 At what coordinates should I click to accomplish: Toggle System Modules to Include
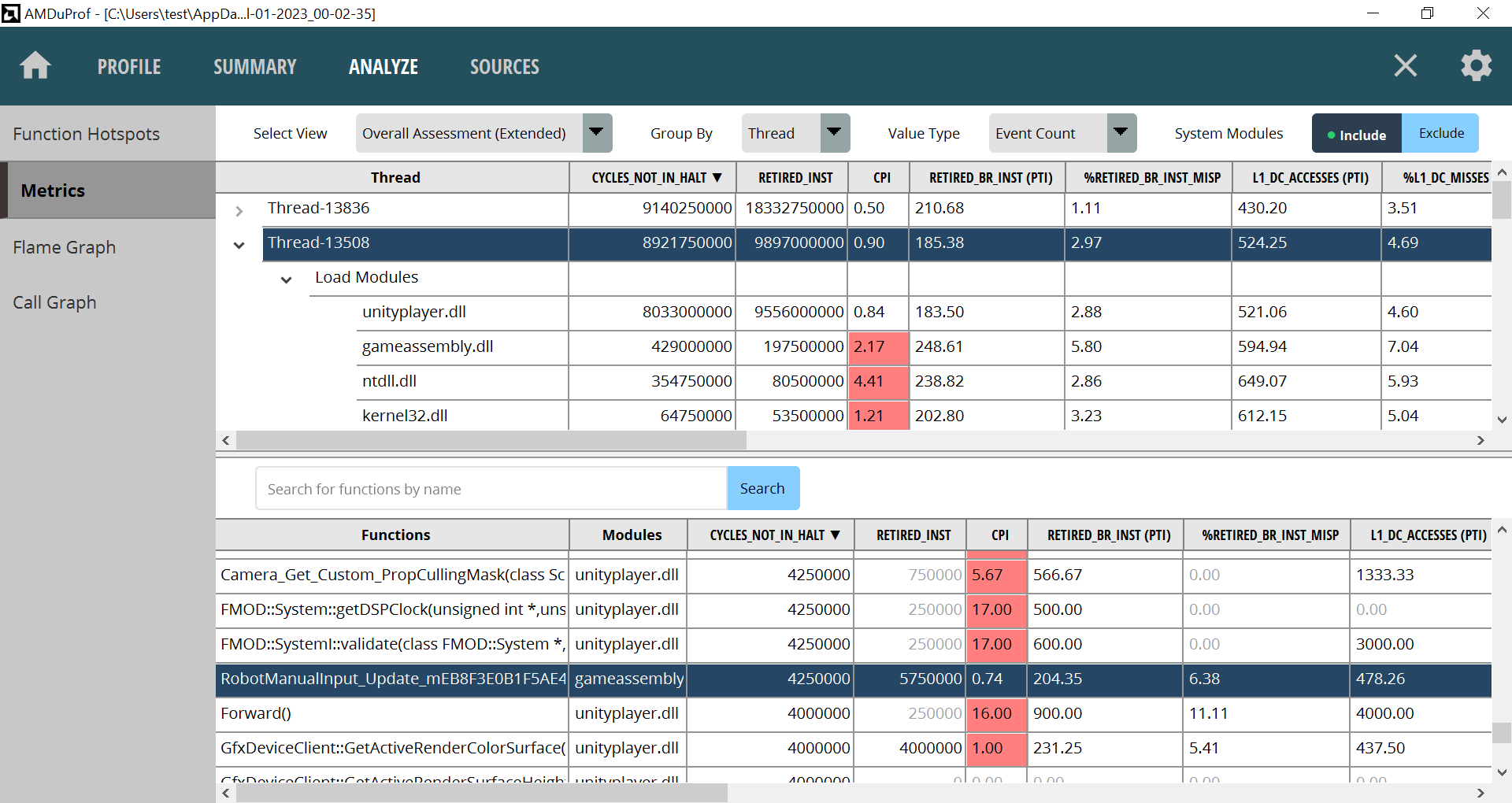(x=1356, y=134)
